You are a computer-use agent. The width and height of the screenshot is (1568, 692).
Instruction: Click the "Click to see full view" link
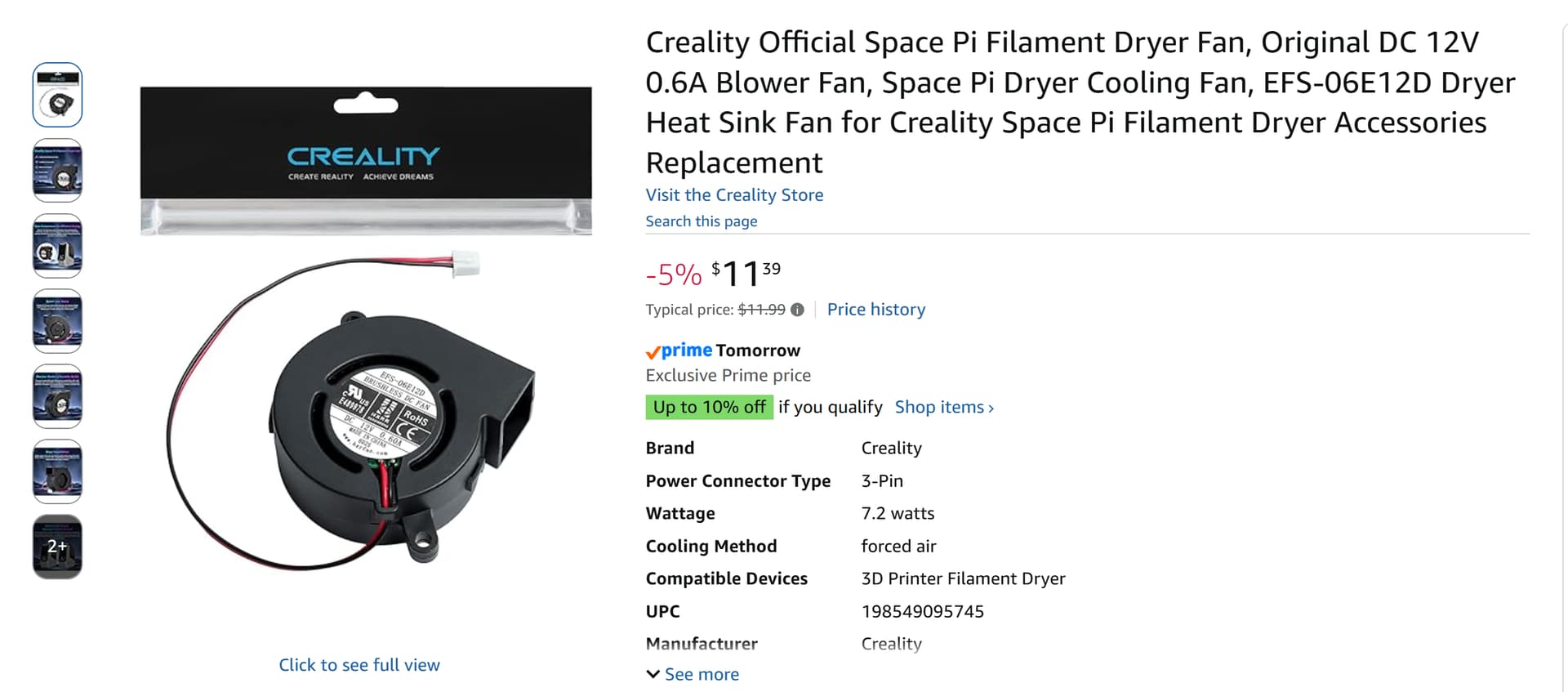(359, 665)
